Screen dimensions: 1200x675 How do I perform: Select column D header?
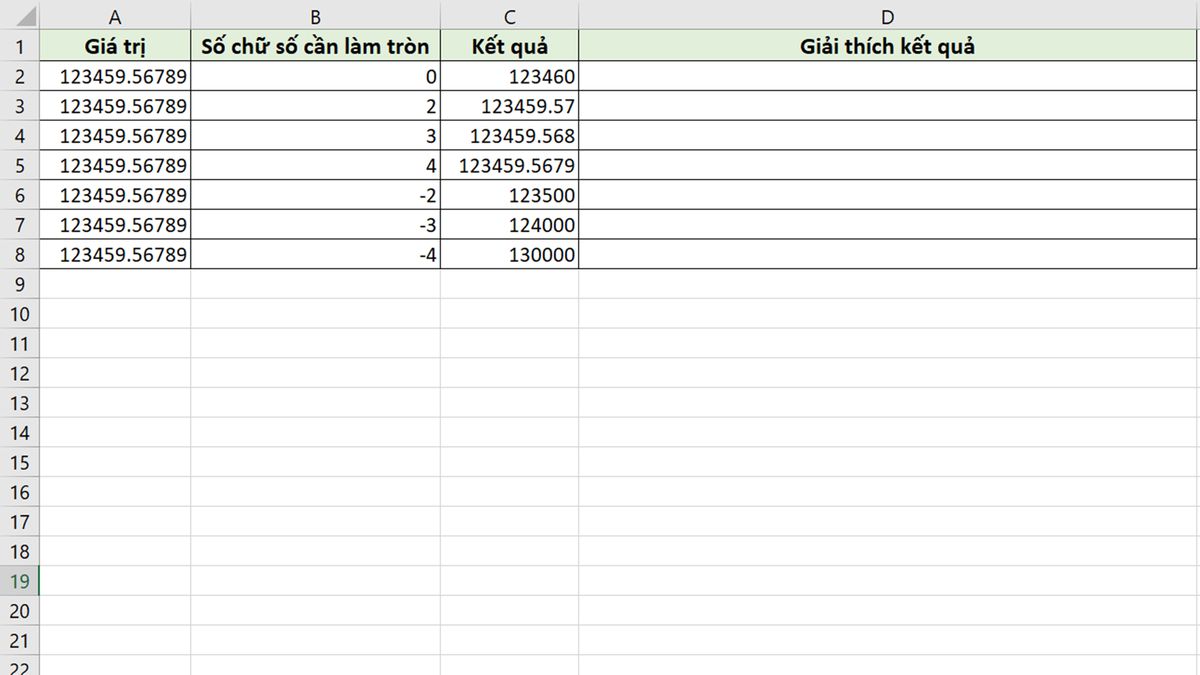[x=888, y=16]
